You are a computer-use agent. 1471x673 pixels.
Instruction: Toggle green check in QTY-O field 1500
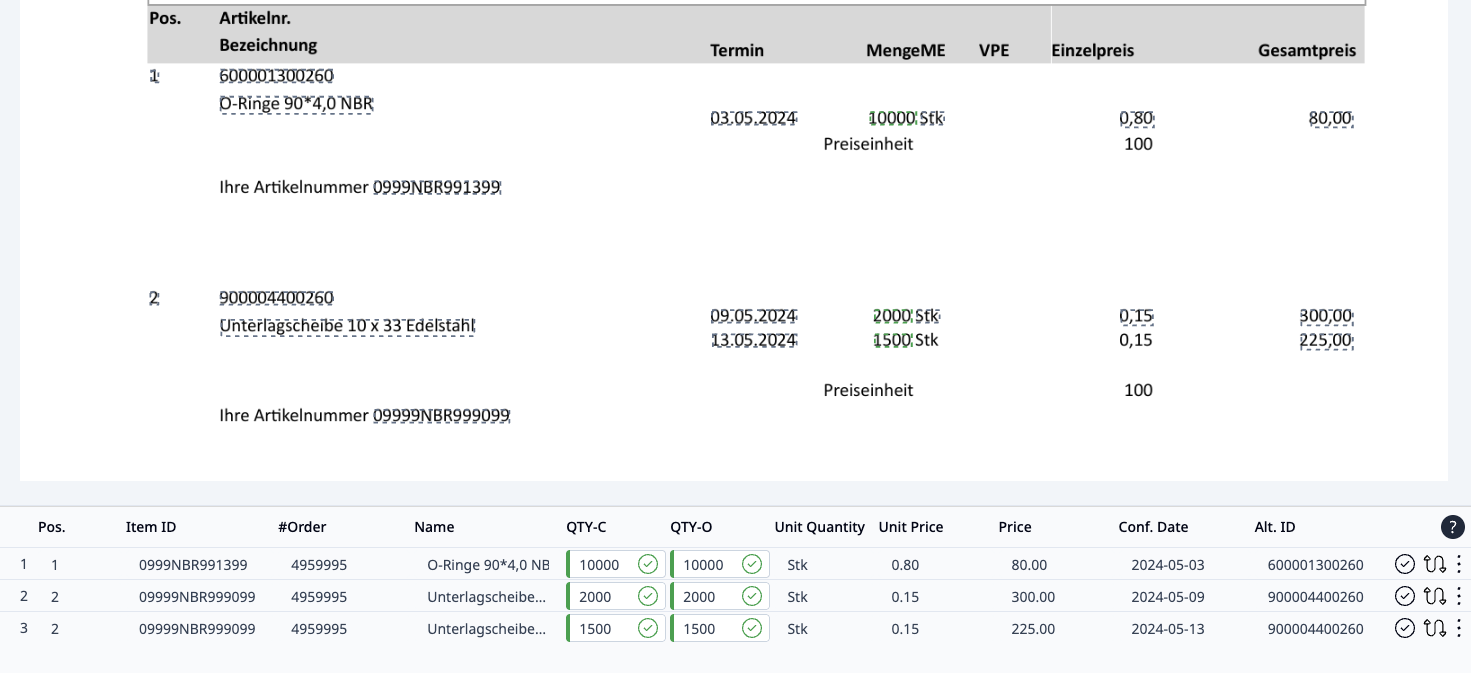pyautogui.click(x=752, y=628)
